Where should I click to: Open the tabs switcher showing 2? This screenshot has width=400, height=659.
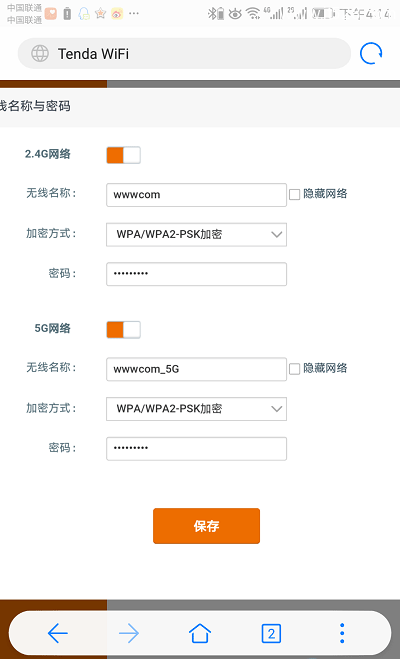pyautogui.click(x=271, y=633)
